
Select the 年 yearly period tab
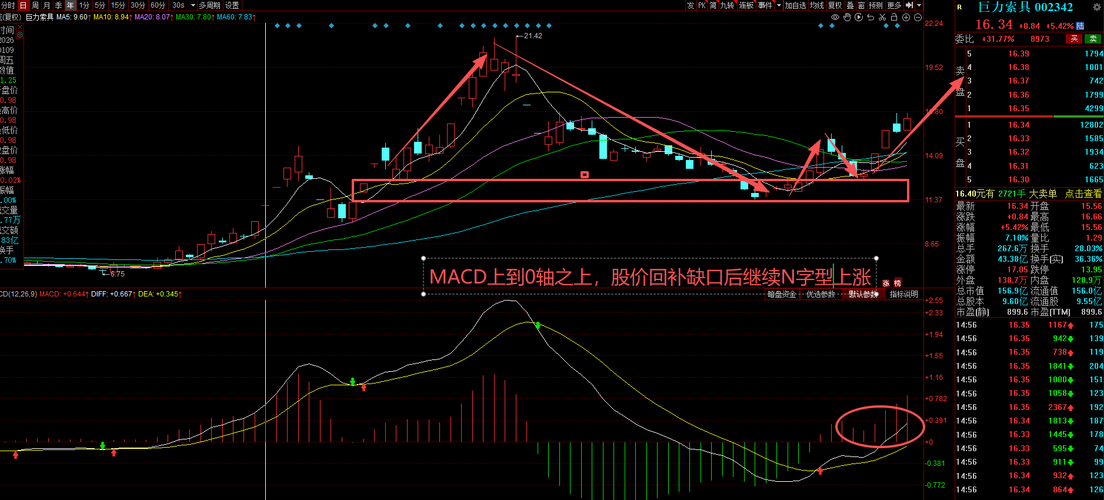[70, 6]
